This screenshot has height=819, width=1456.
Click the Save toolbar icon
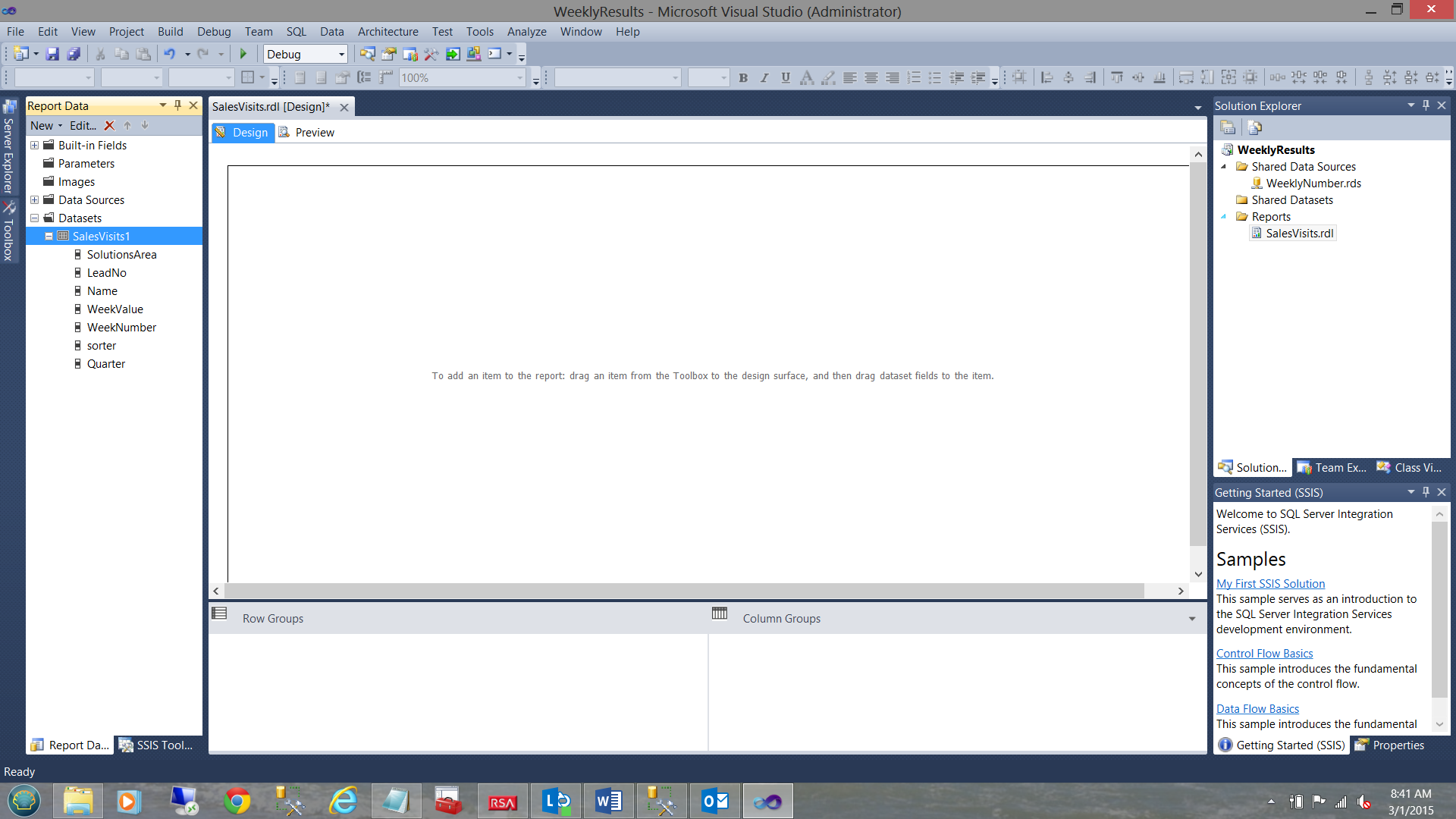coord(52,54)
